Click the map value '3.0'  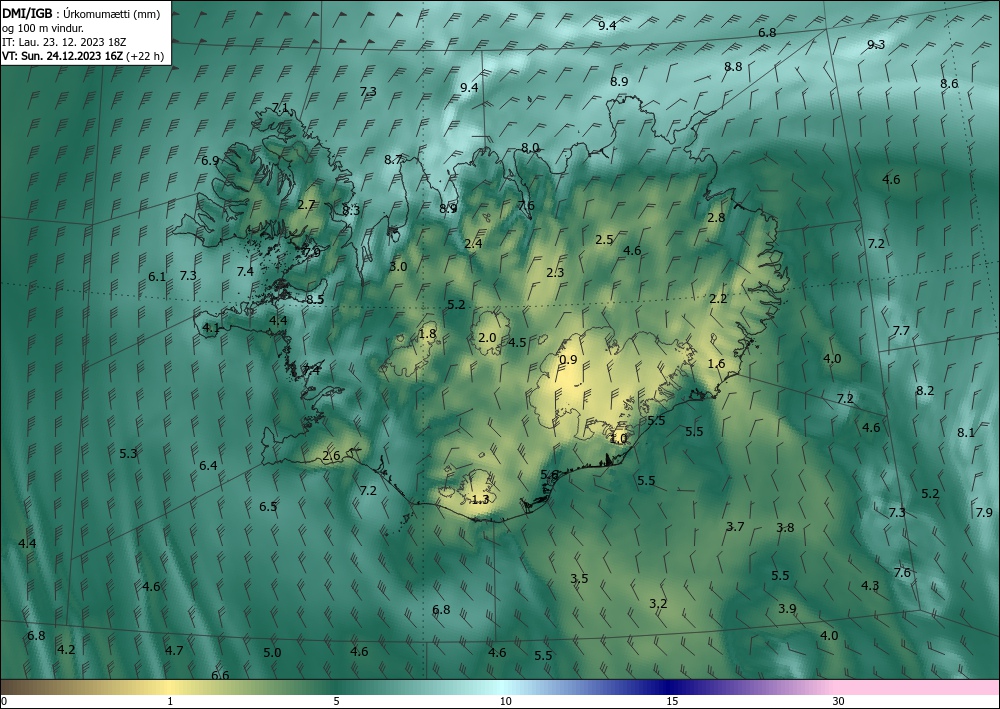click(398, 267)
